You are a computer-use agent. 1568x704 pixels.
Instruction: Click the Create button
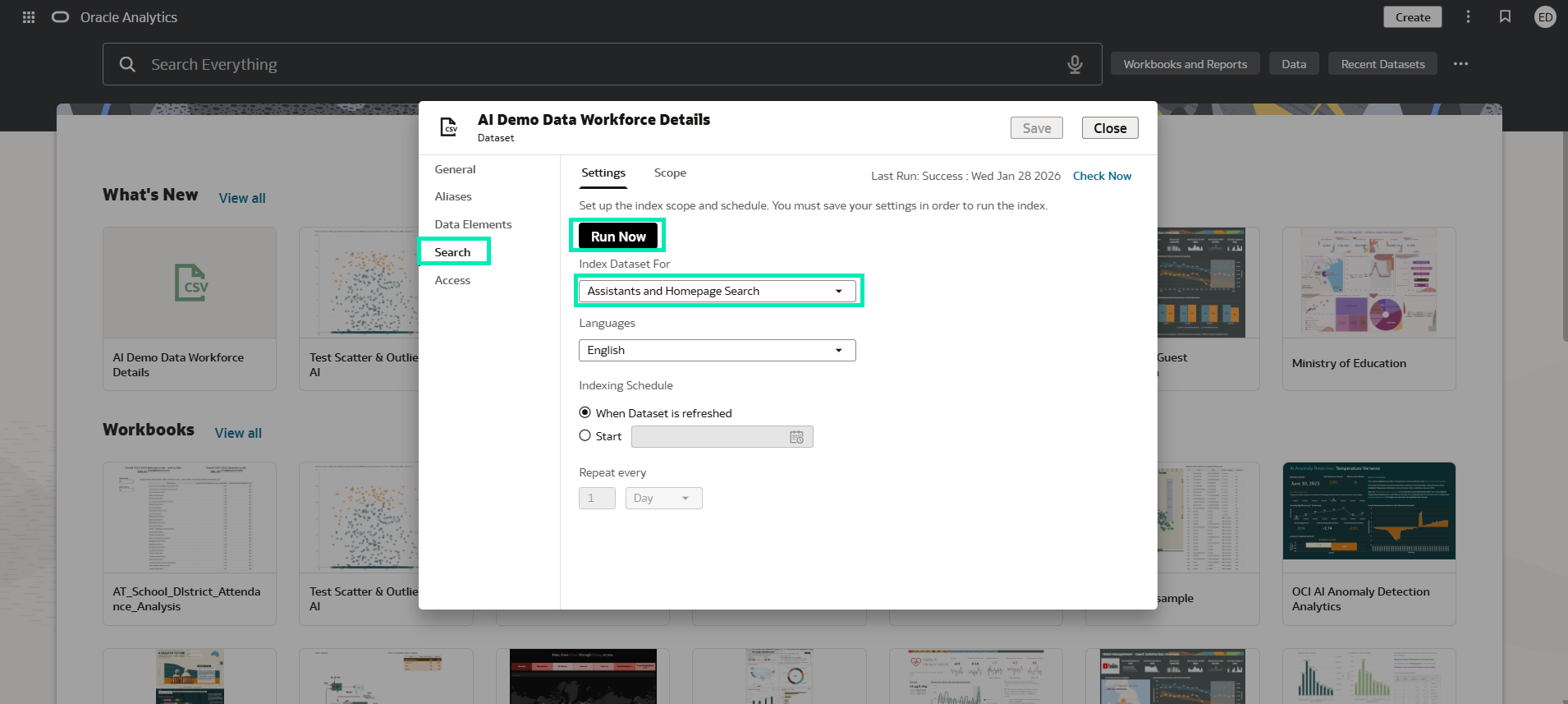1412,17
